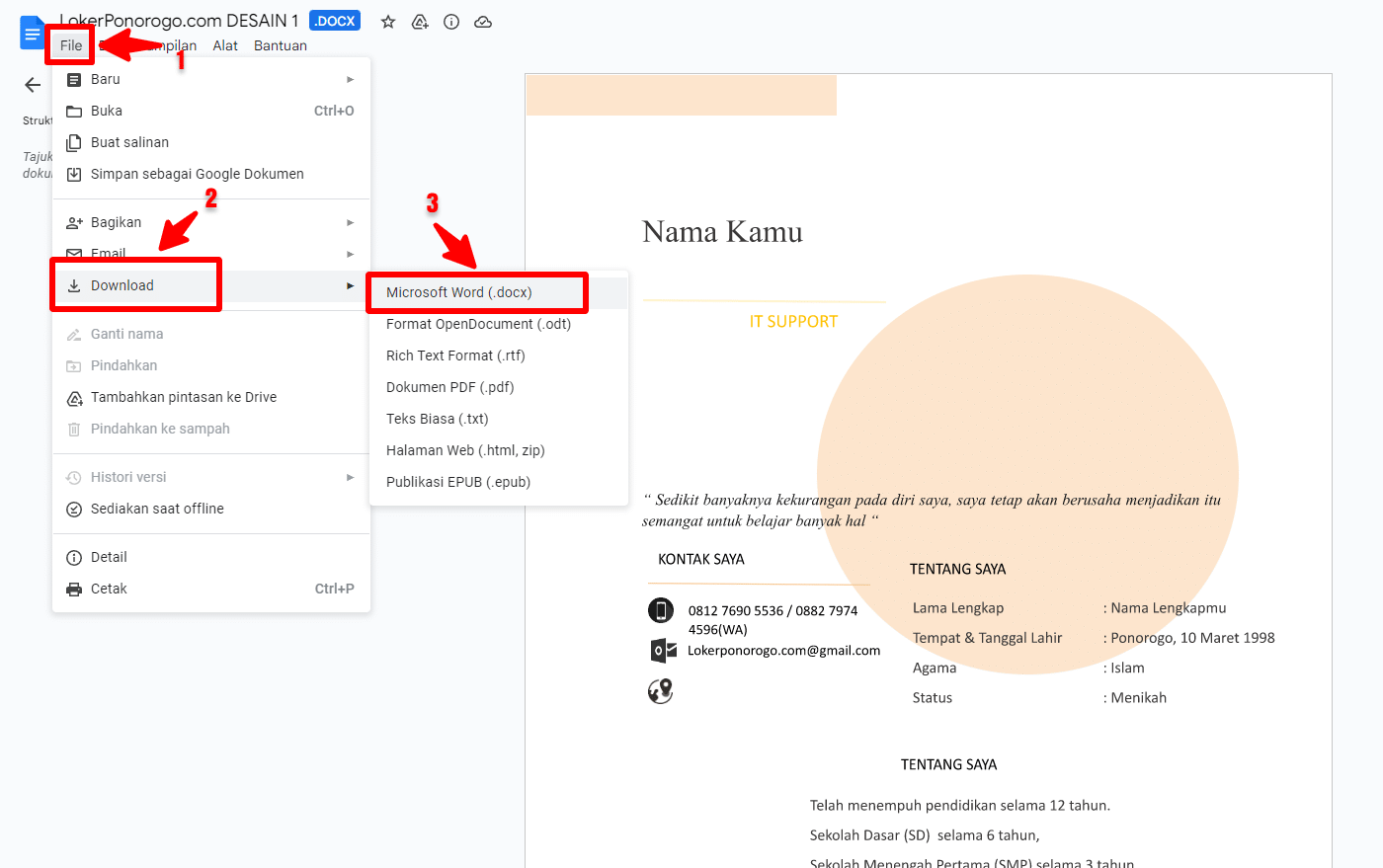This screenshot has width=1383, height=868.
Task: Select Buka to open a file
Action: coord(211,111)
